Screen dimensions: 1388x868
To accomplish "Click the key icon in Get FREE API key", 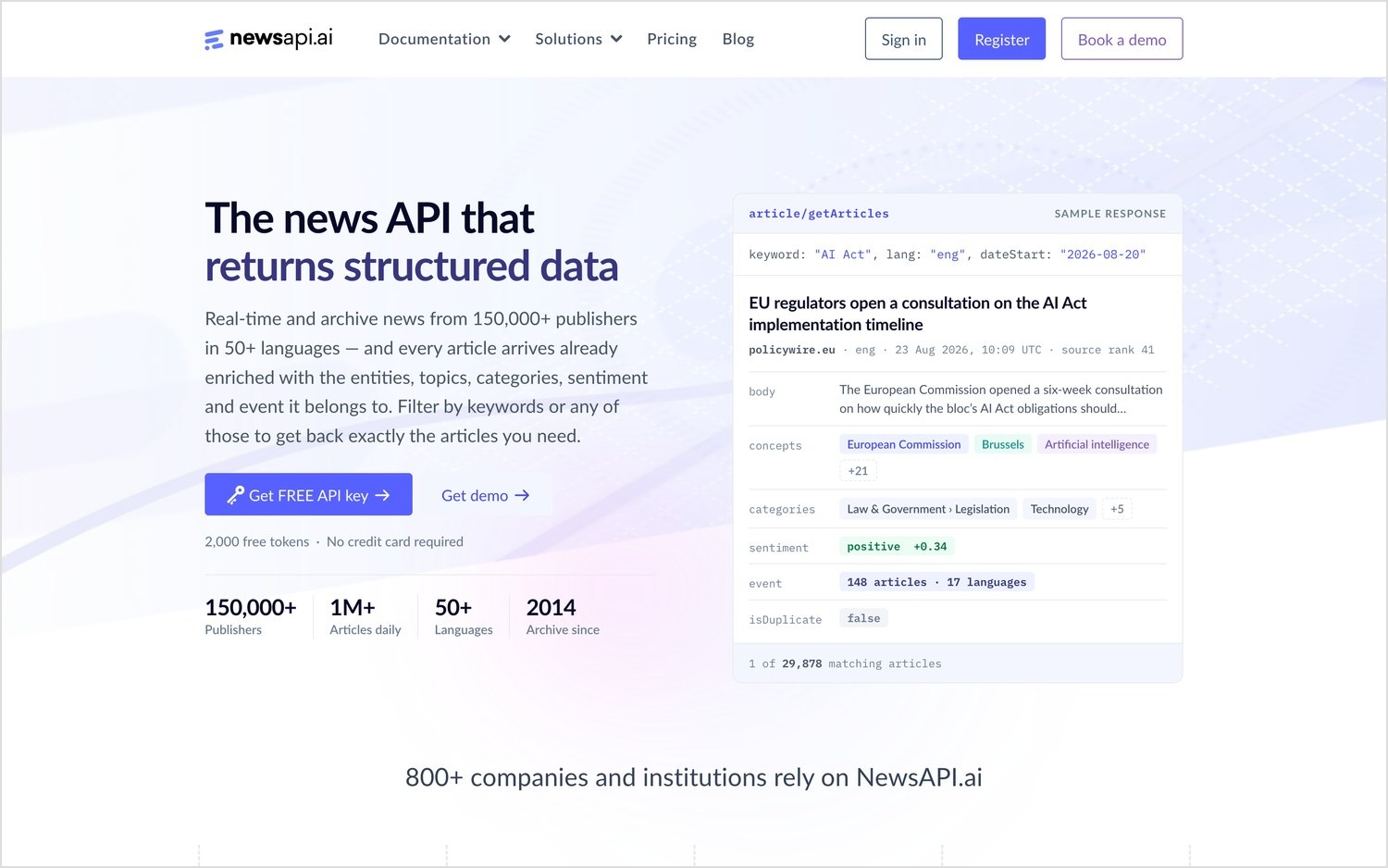I will pos(236,495).
